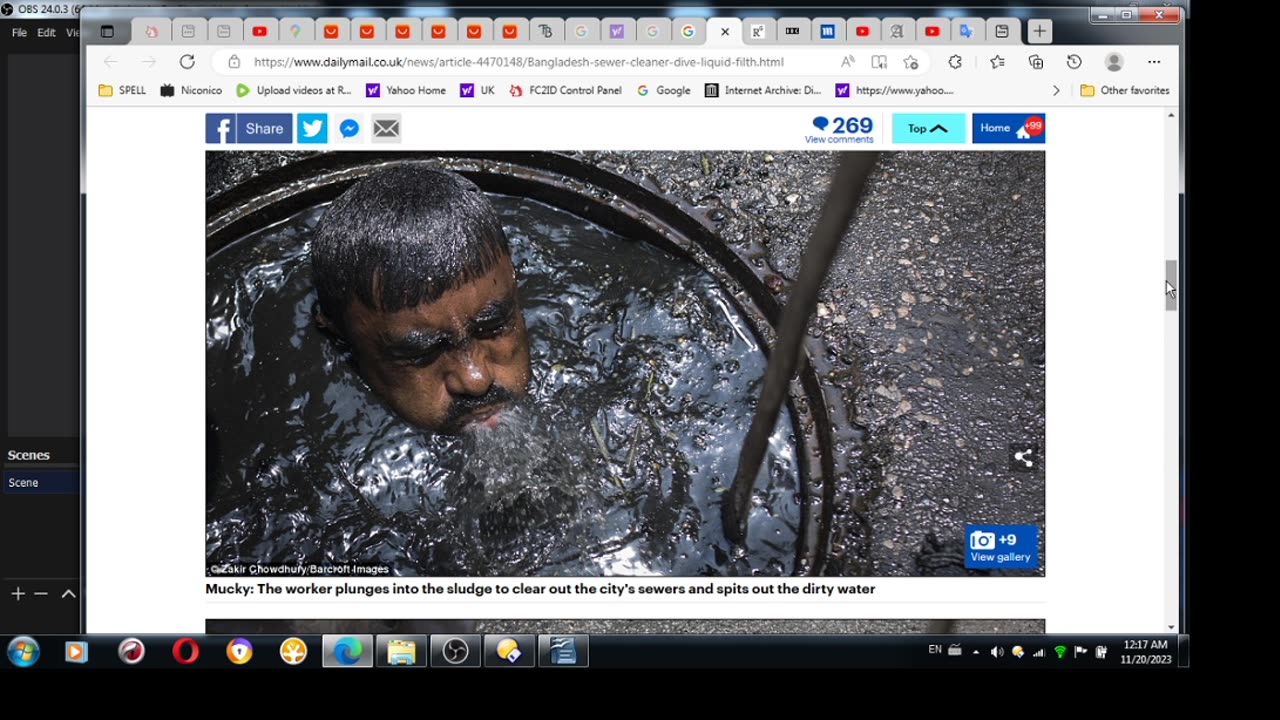This screenshot has height=720, width=1280.
Task: Open Windows Start menu orb
Action: [x=22, y=652]
